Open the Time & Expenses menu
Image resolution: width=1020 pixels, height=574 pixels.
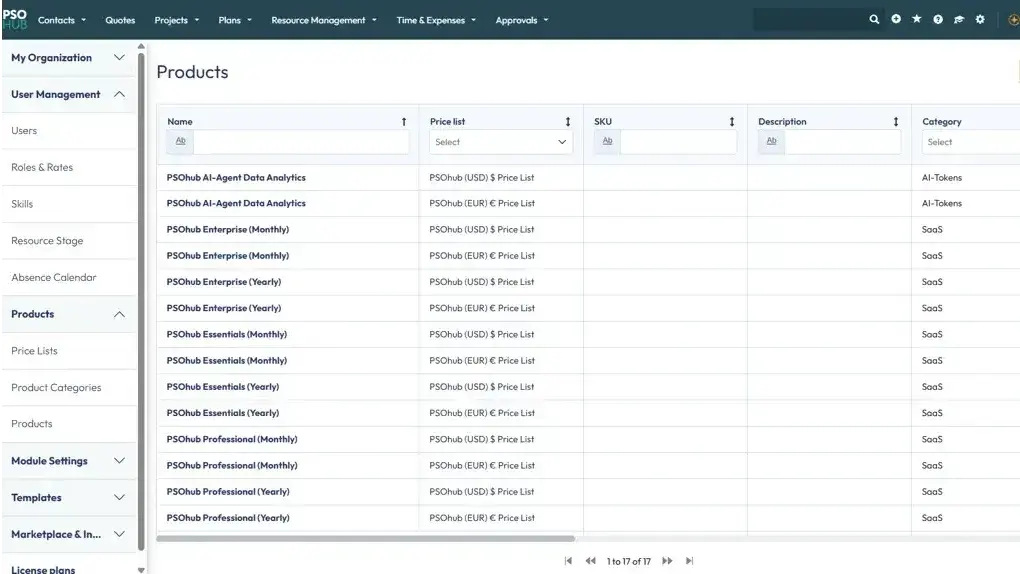pyautogui.click(x=436, y=20)
